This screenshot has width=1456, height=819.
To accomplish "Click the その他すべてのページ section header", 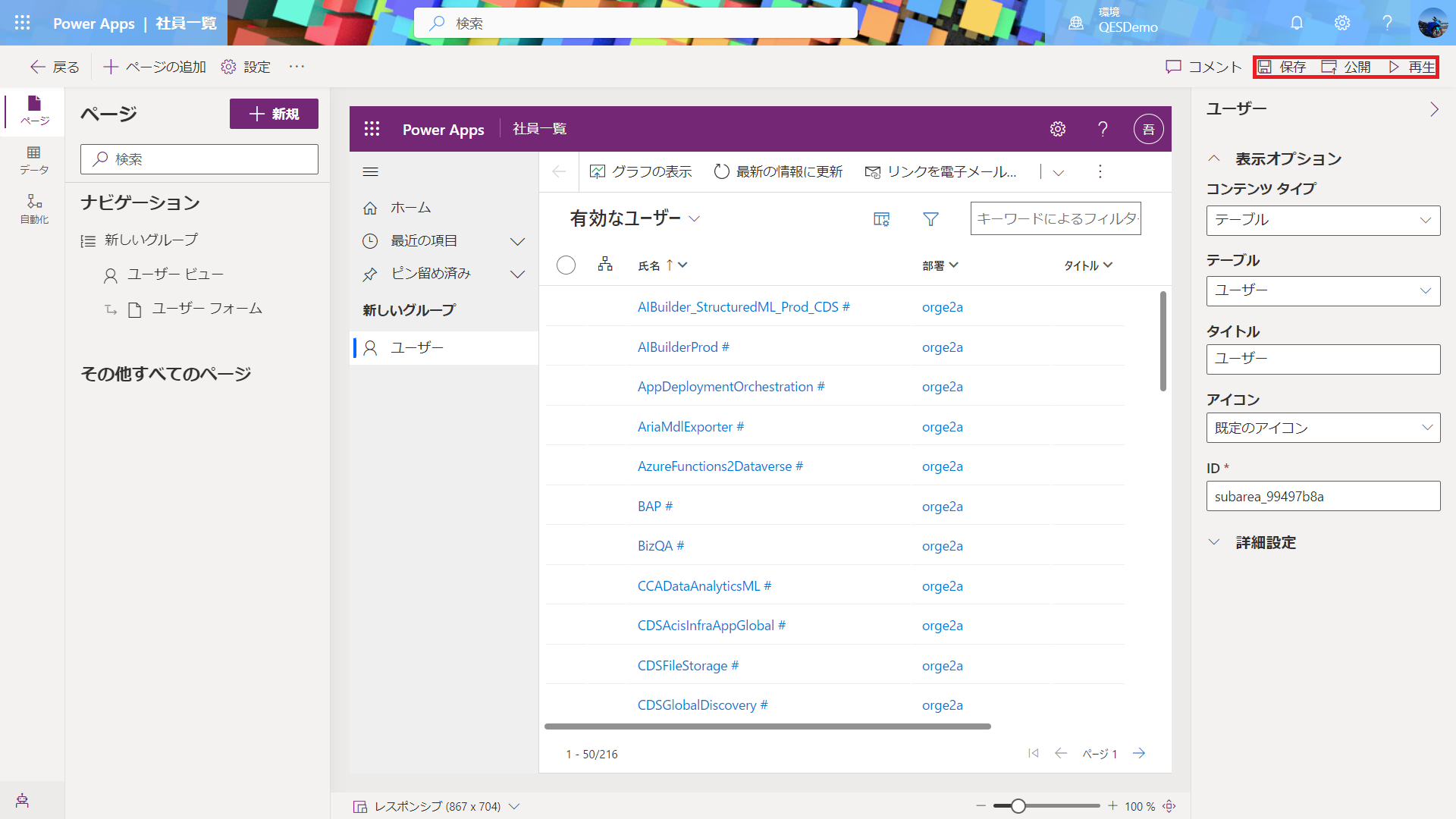I will point(165,374).
